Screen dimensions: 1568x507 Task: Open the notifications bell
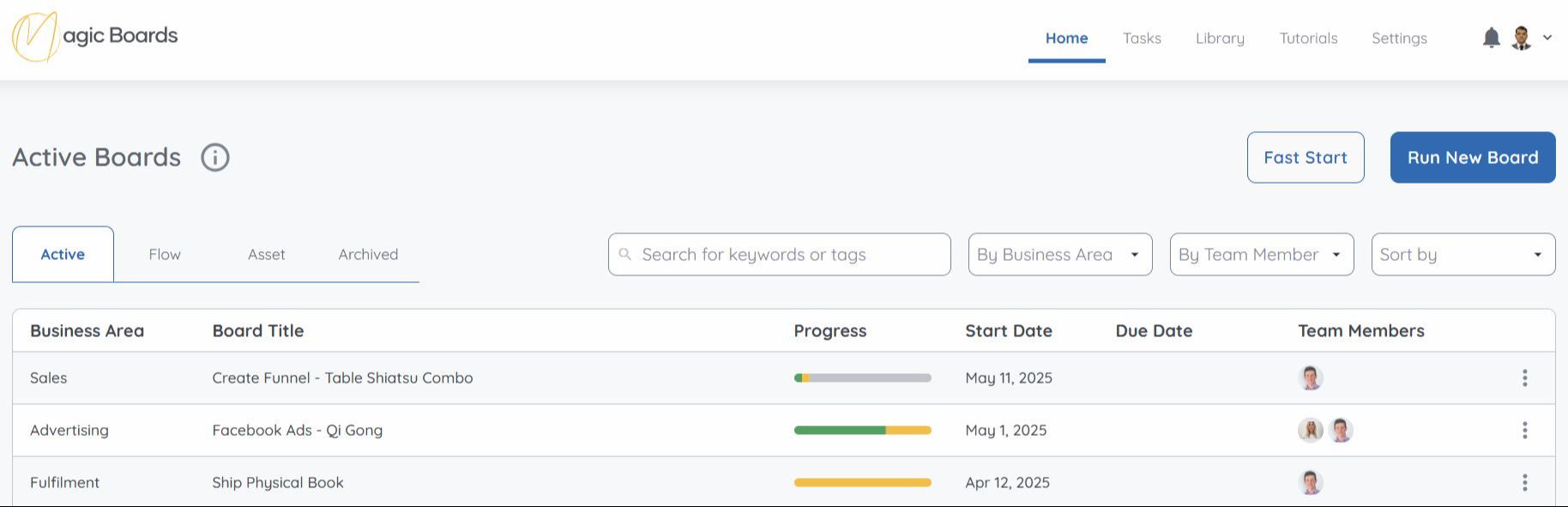pos(1492,38)
